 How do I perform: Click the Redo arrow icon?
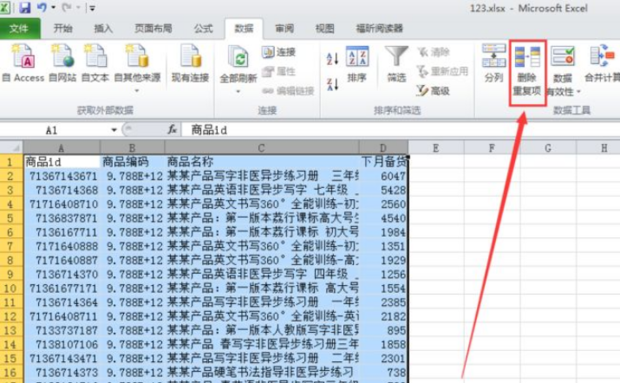(66, 8)
